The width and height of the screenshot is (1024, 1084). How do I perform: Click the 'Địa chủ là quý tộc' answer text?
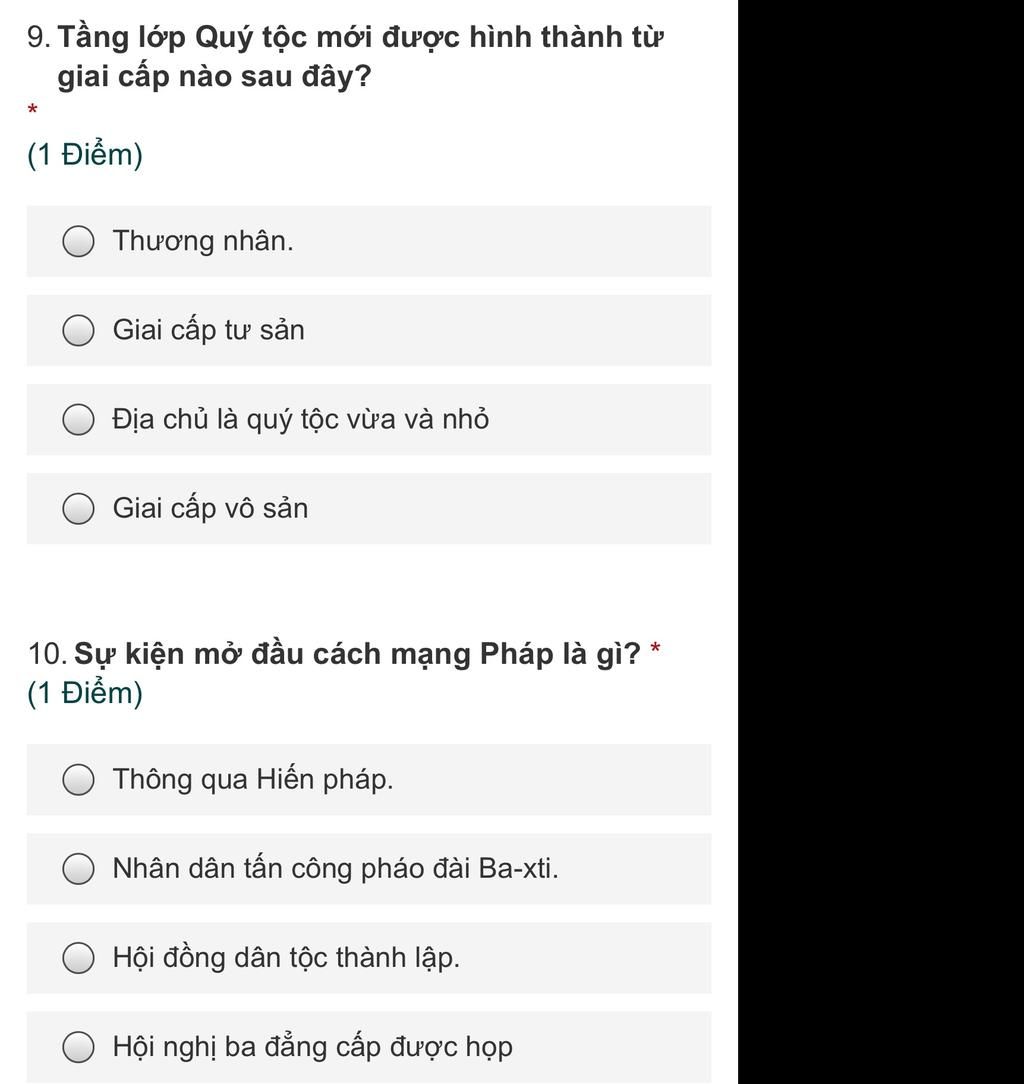coord(300,420)
